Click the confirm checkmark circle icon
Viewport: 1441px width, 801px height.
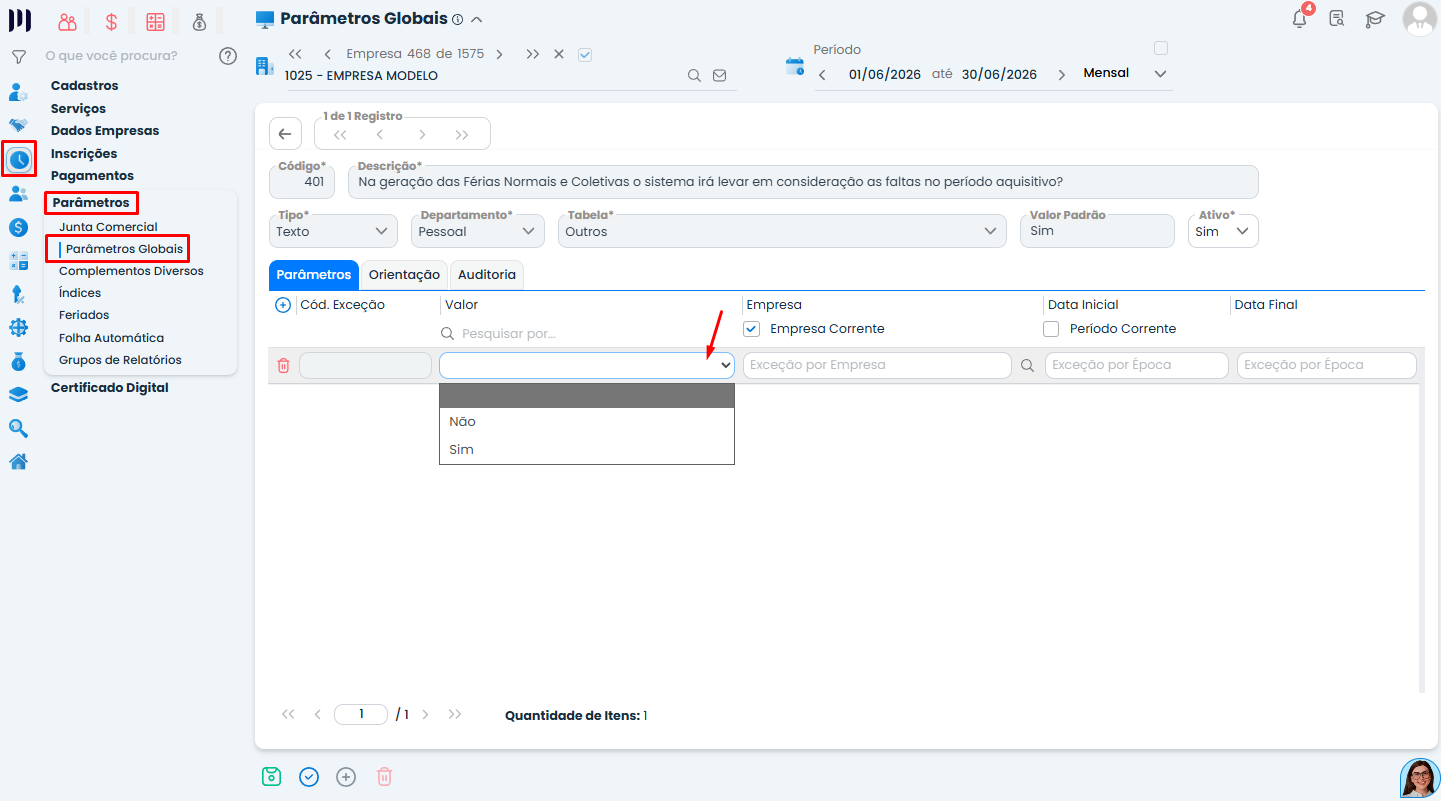309,776
